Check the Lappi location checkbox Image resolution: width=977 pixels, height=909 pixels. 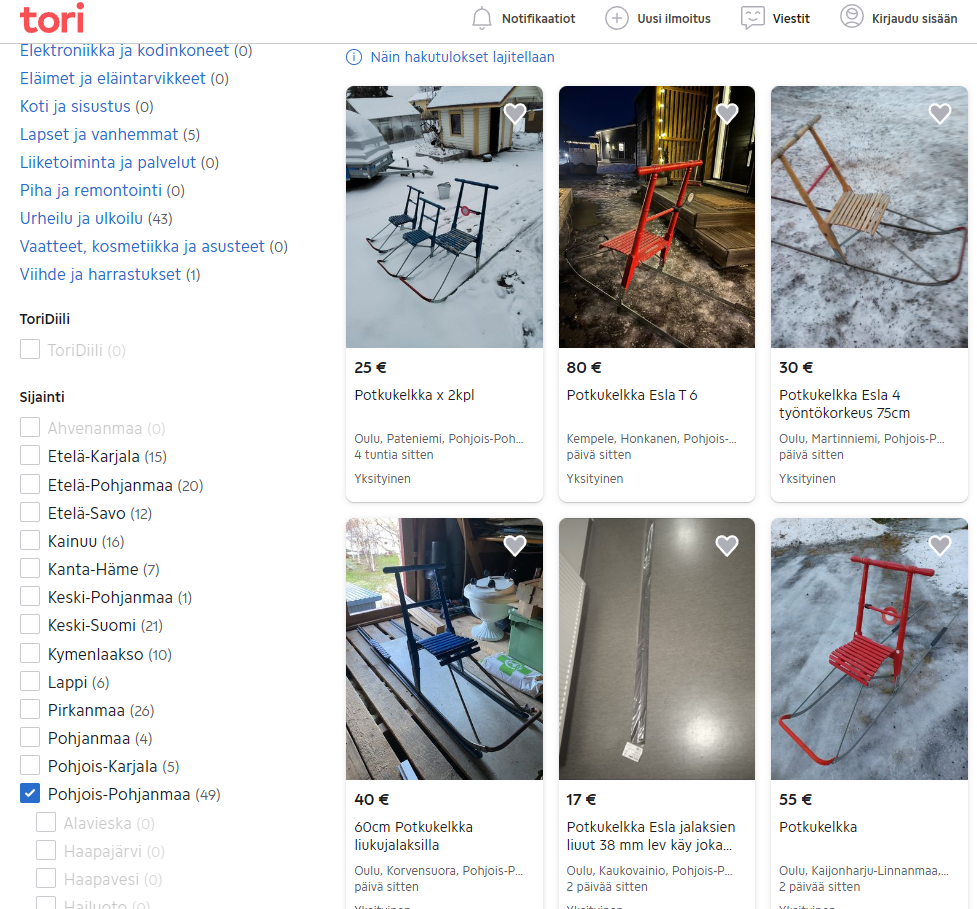30,681
